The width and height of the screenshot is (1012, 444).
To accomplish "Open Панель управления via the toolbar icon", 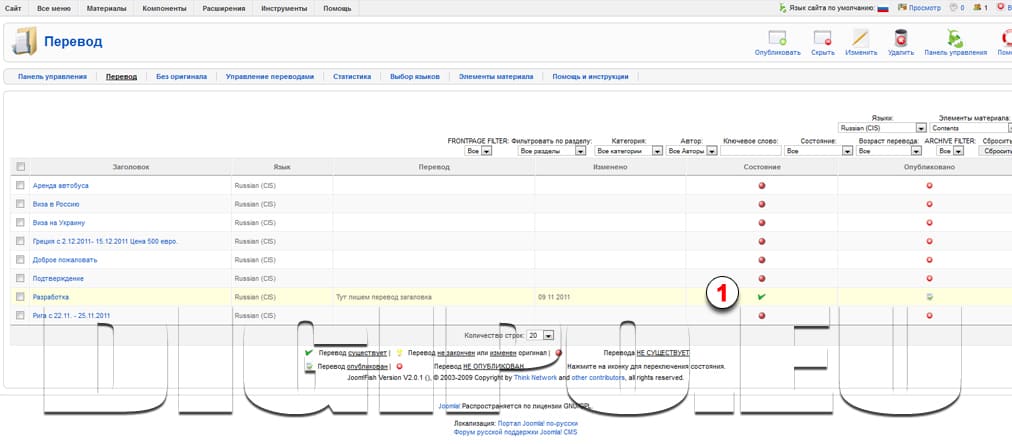I will tap(955, 39).
